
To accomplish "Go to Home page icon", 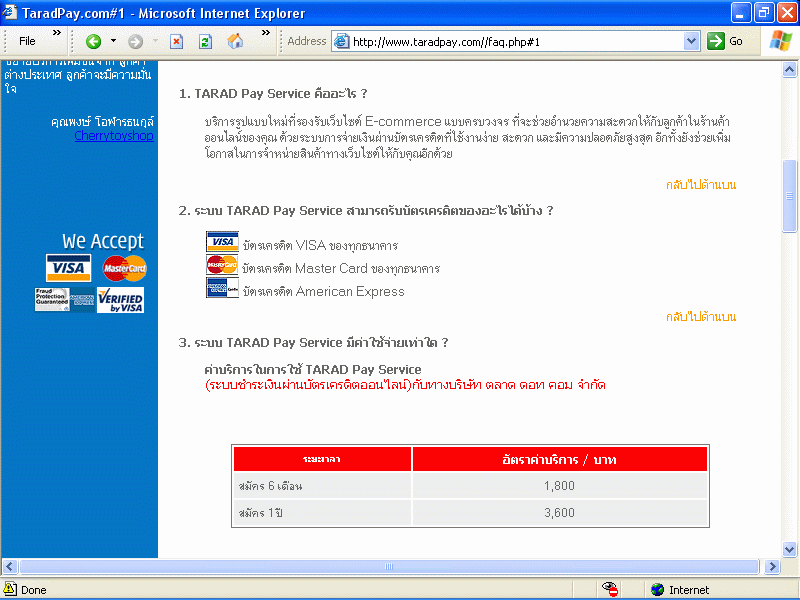I will [x=235, y=41].
